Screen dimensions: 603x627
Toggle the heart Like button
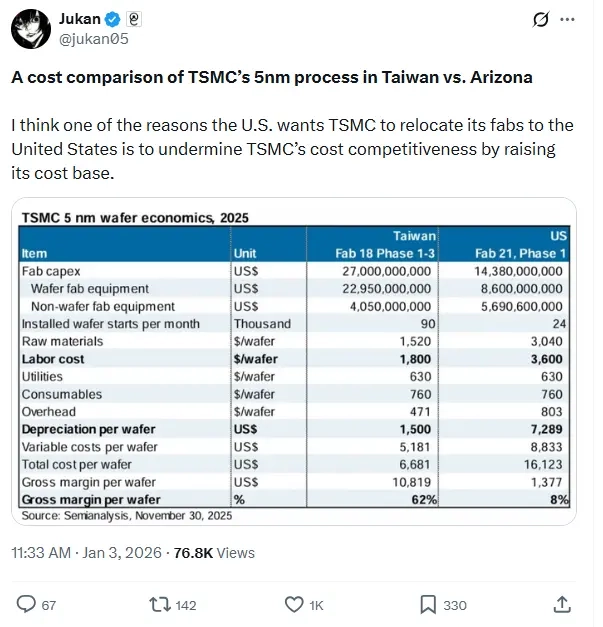[294, 604]
